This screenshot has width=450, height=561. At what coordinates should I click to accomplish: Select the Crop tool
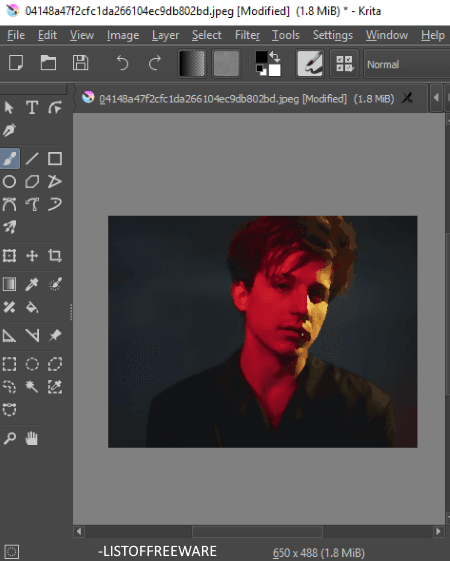(55, 255)
